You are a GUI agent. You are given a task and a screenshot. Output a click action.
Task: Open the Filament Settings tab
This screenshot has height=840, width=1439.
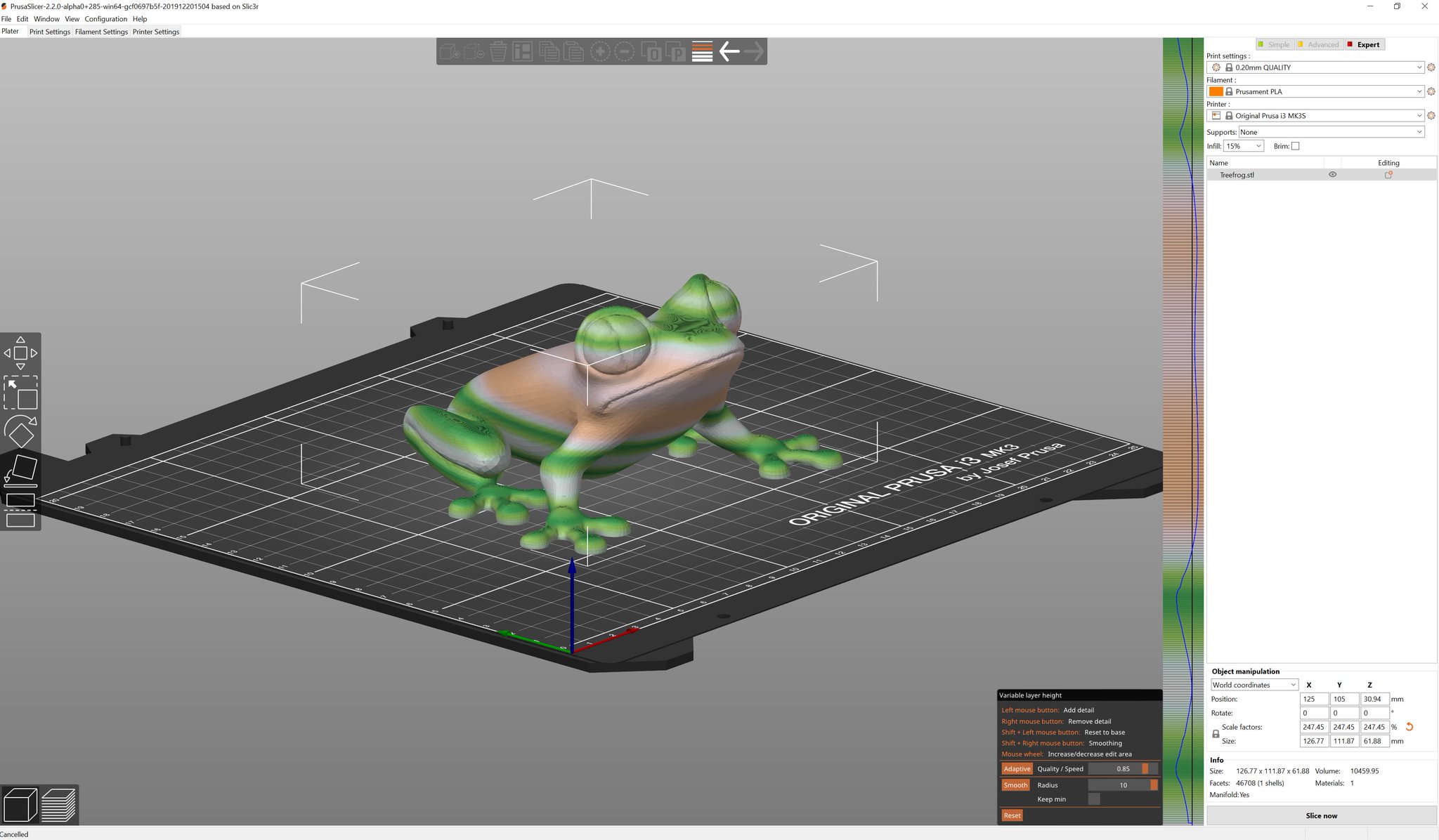point(101,32)
